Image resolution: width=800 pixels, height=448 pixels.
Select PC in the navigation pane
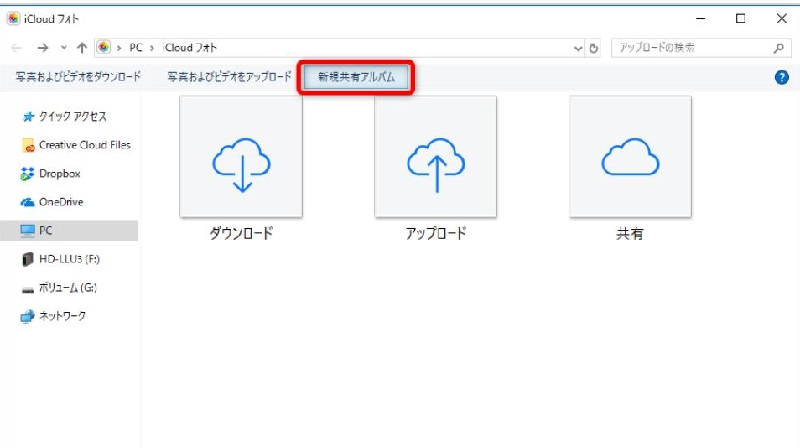[x=69, y=231]
